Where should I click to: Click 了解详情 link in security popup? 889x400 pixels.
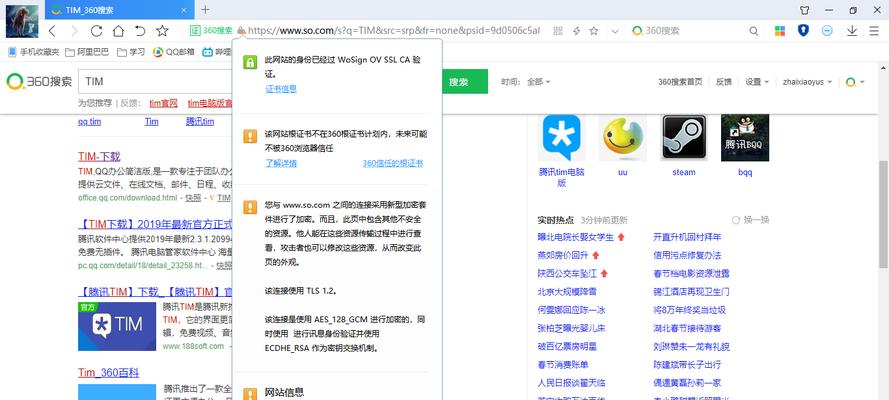(x=281, y=163)
